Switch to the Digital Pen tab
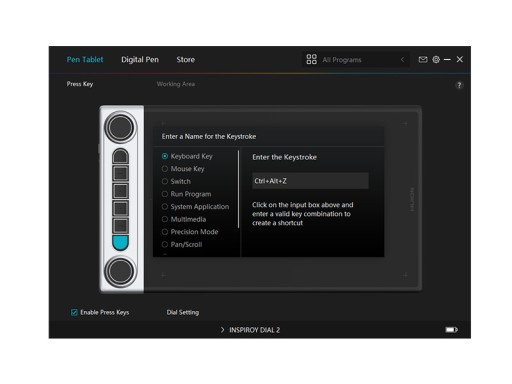Screen dimensions: 512x384 coord(140,60)
